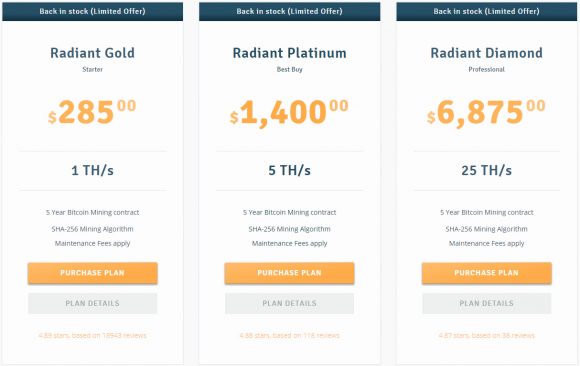Click the Back in stock banner above Gold
Image resolution: width=580 pixels, height=366 pixels.
coord(92,11)
